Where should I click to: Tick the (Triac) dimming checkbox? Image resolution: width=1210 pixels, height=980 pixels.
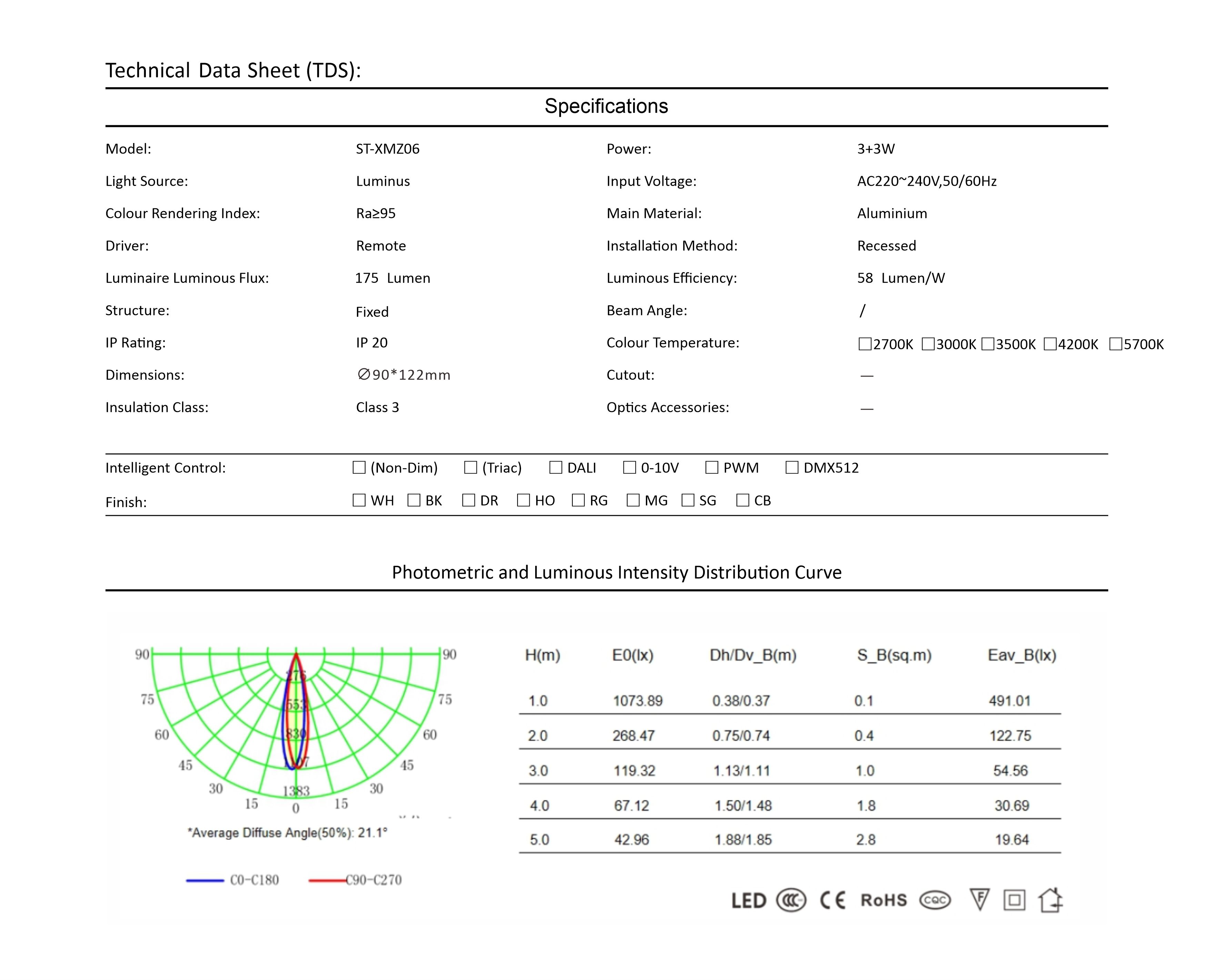point(470,468)
